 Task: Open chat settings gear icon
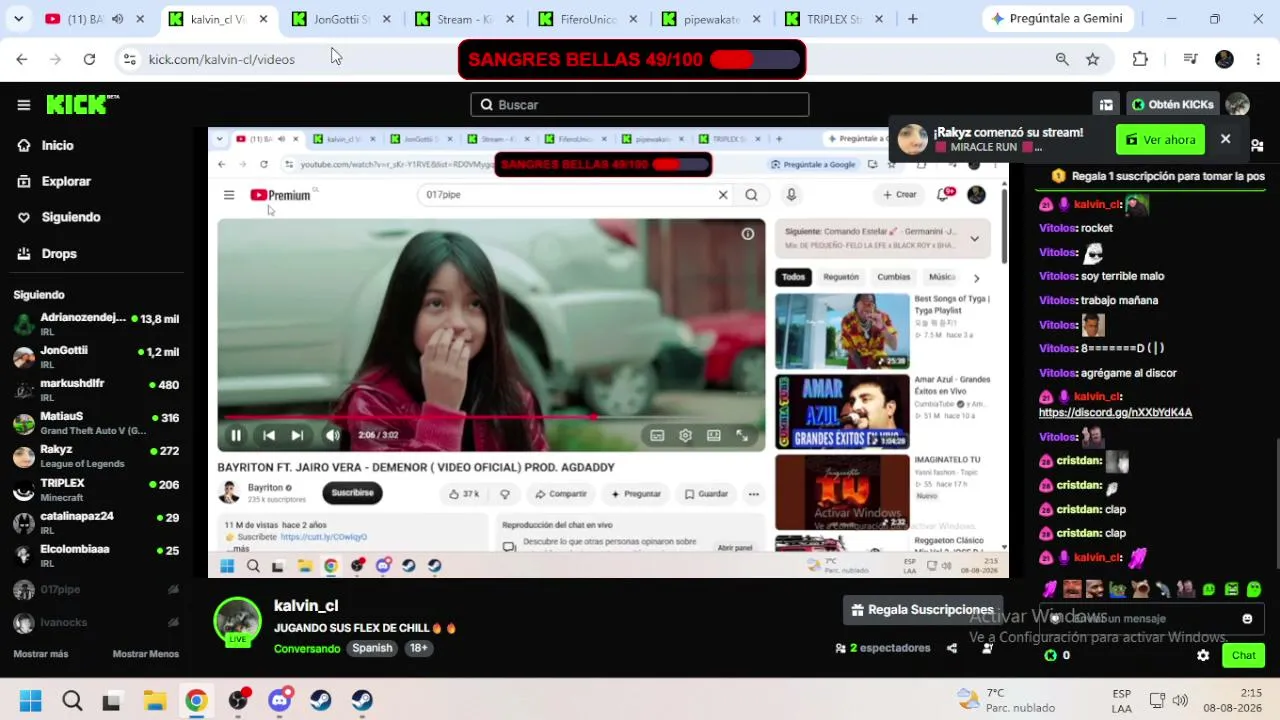point(1203,656)
